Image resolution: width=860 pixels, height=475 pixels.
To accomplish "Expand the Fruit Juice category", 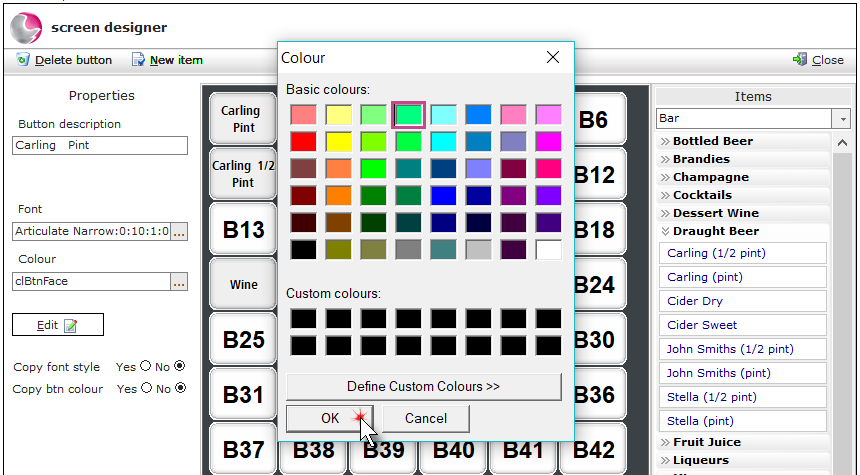I will (x=743, y=442).
